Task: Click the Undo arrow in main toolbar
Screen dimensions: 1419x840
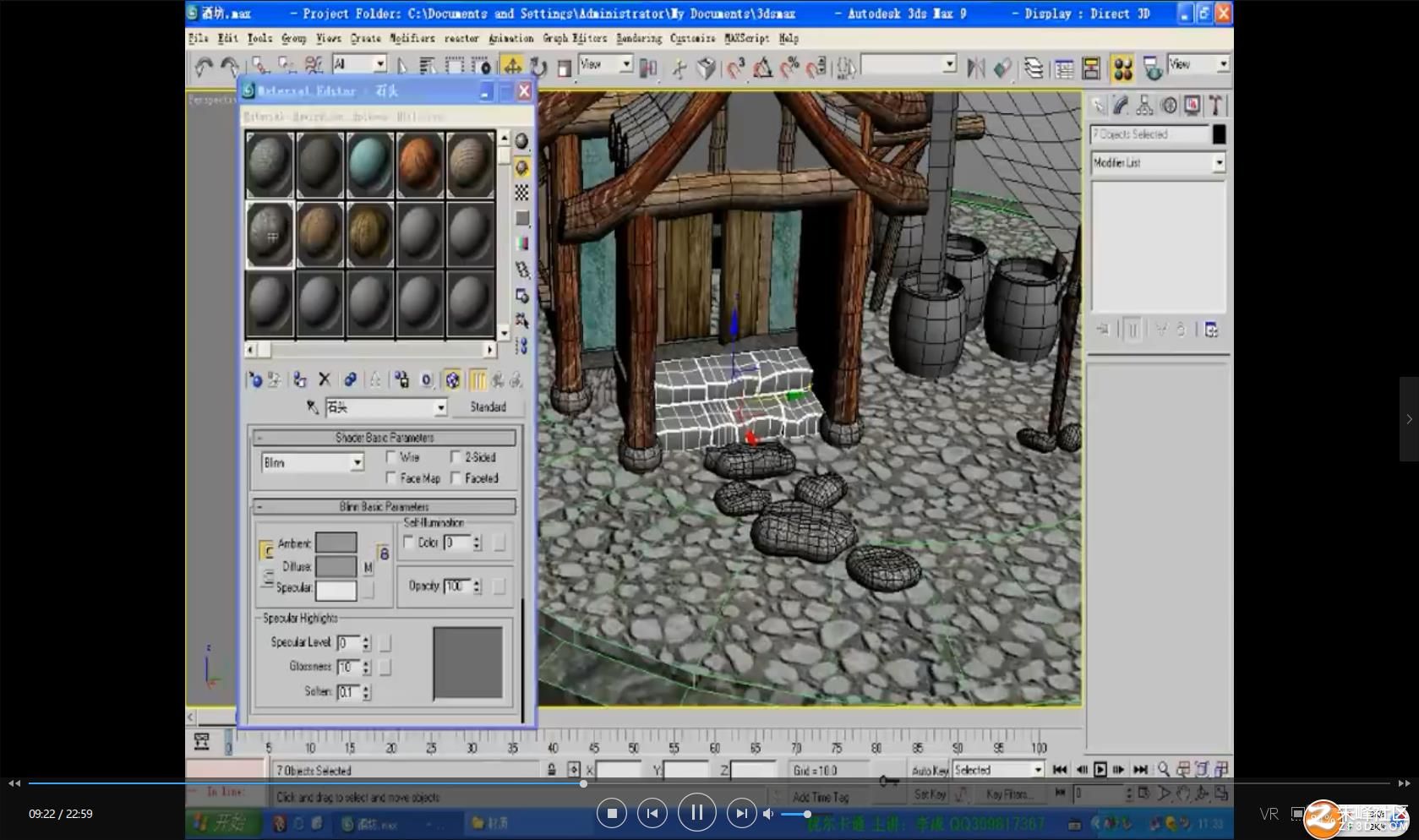Action: (204, 67)
